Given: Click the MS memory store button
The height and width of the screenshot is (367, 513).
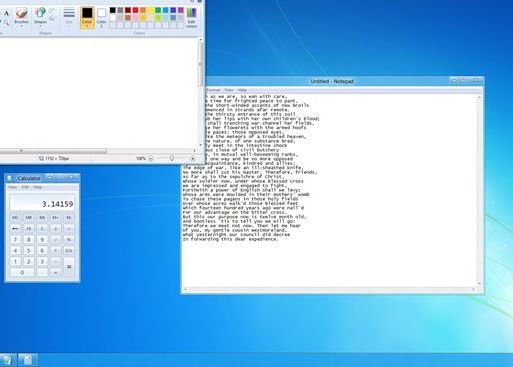Looking at the screenshot, I should tap(42, 218).
